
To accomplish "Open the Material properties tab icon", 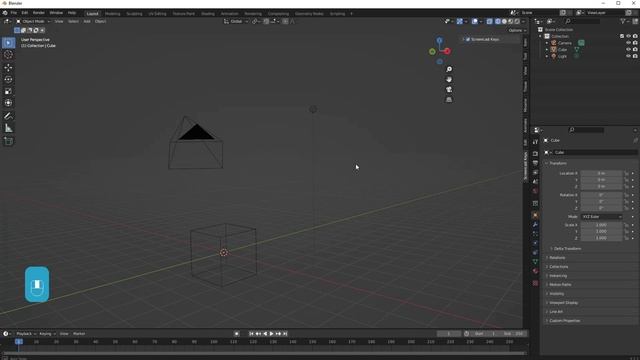I will [x=536, y=271].
